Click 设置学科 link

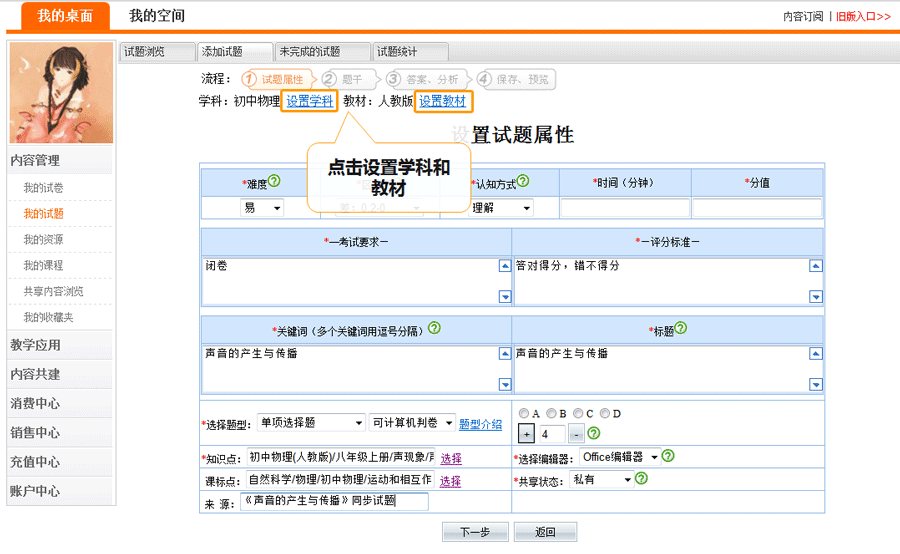point(309,102)
